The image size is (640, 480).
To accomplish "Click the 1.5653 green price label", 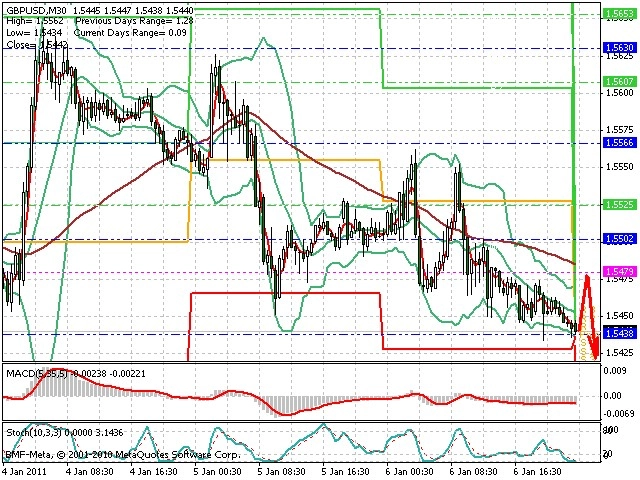I will pos(619,15).
